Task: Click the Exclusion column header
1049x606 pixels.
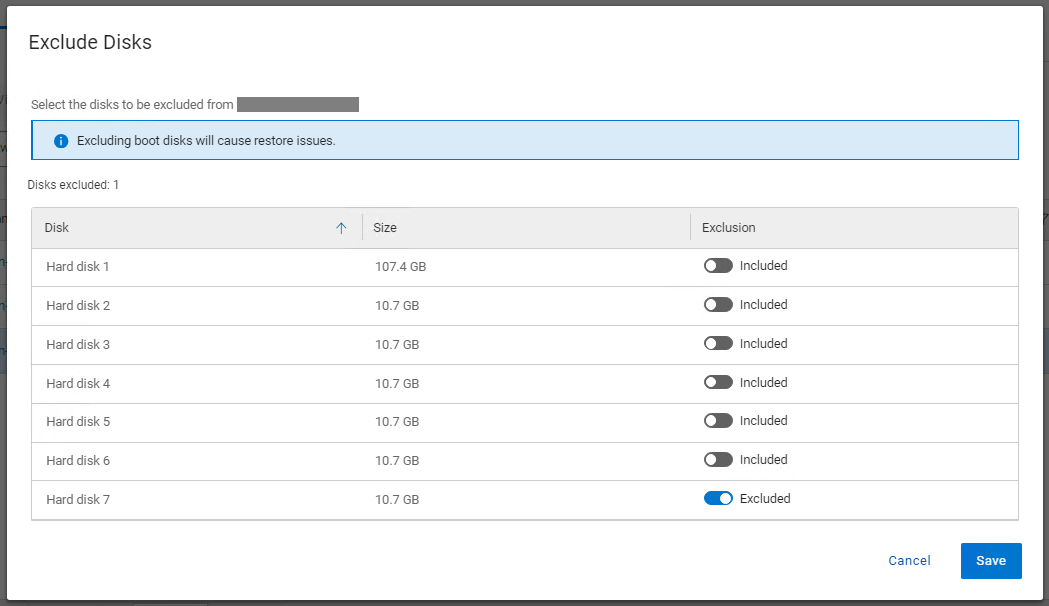Action: tap(728, 227)
